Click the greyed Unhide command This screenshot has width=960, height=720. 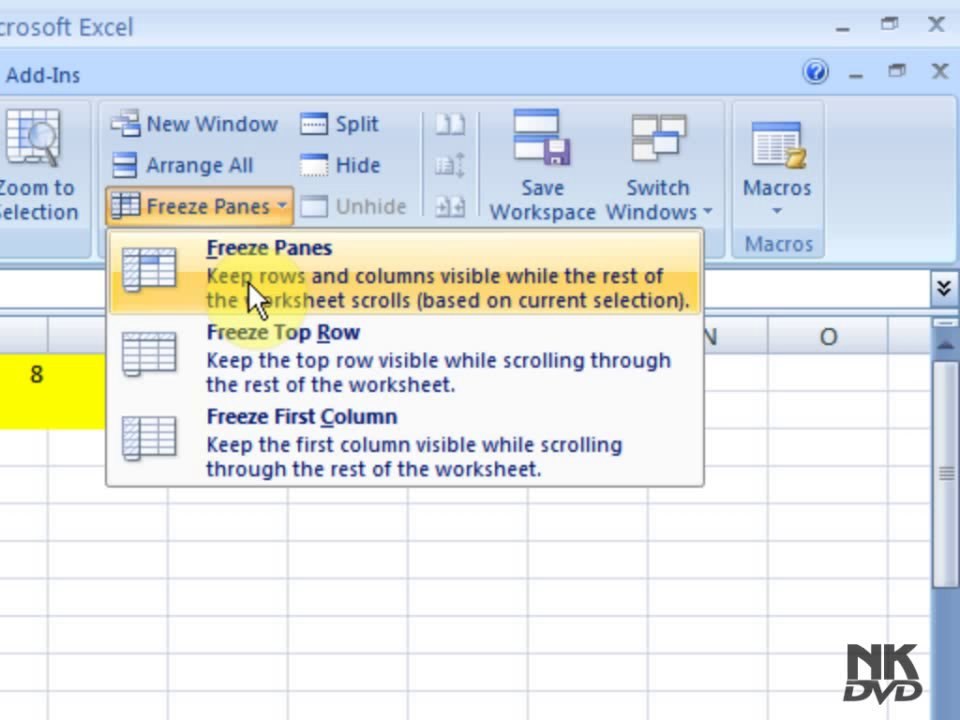[353, 206]
